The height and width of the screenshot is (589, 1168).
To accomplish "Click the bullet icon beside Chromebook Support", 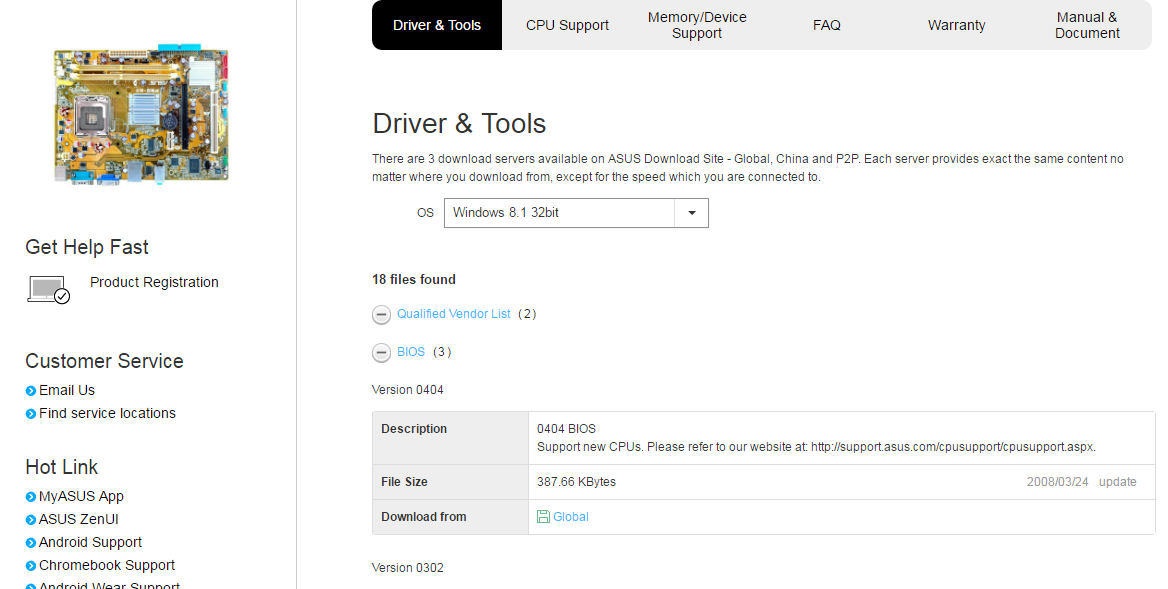I will [x=31, y=566].
